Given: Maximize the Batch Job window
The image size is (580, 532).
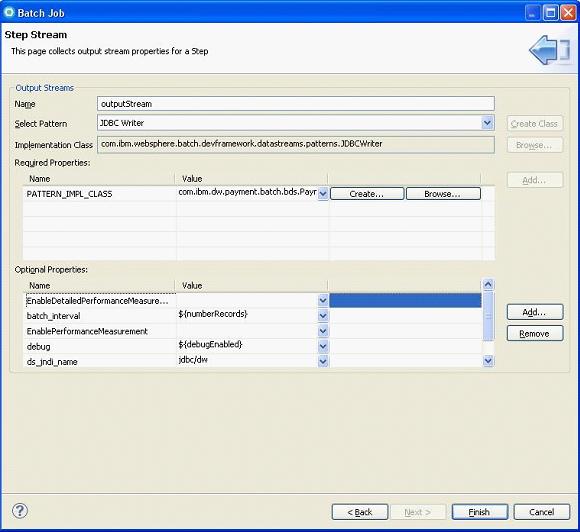Looking at the screenshot, I should 550,13.
